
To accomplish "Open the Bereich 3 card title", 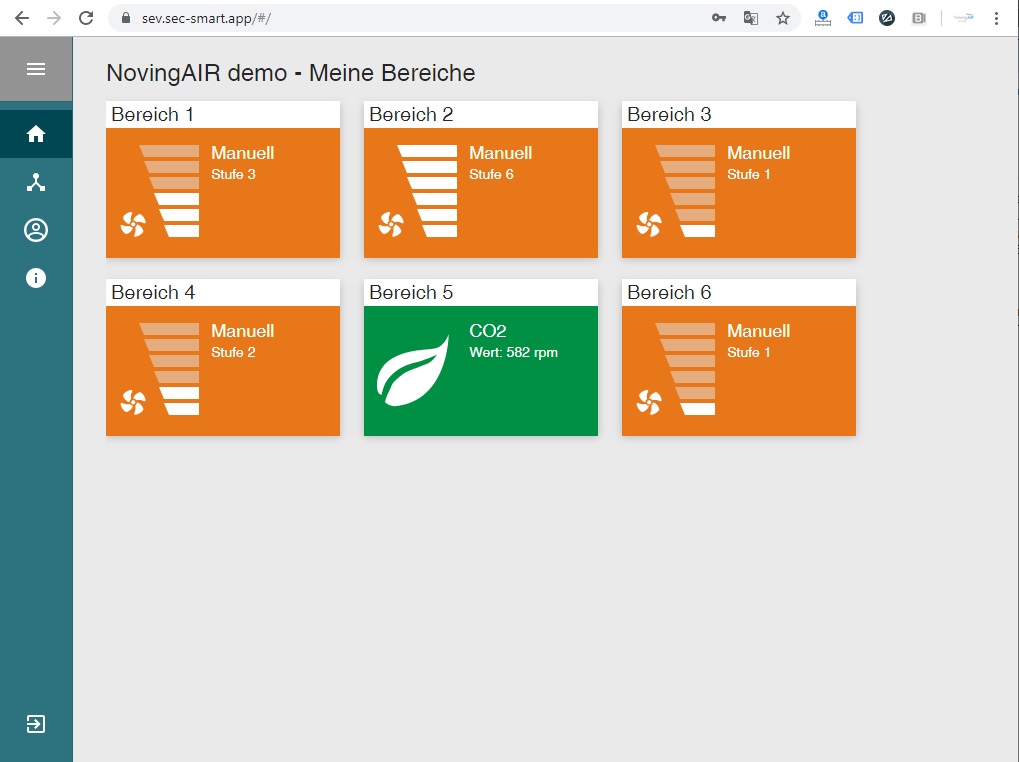I will point(669,114).
